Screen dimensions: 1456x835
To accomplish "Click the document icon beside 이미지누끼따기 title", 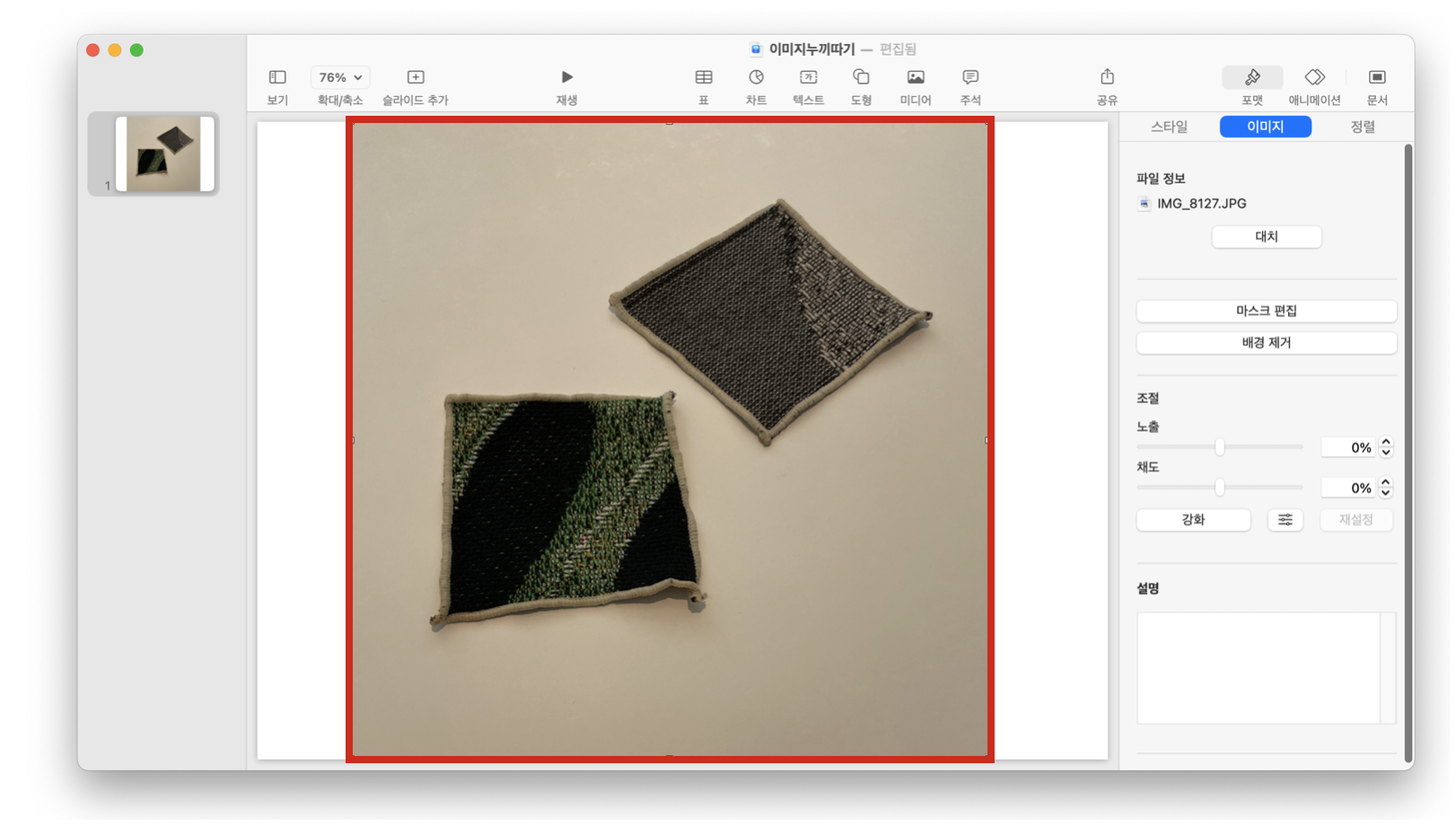I will [756, 48].
